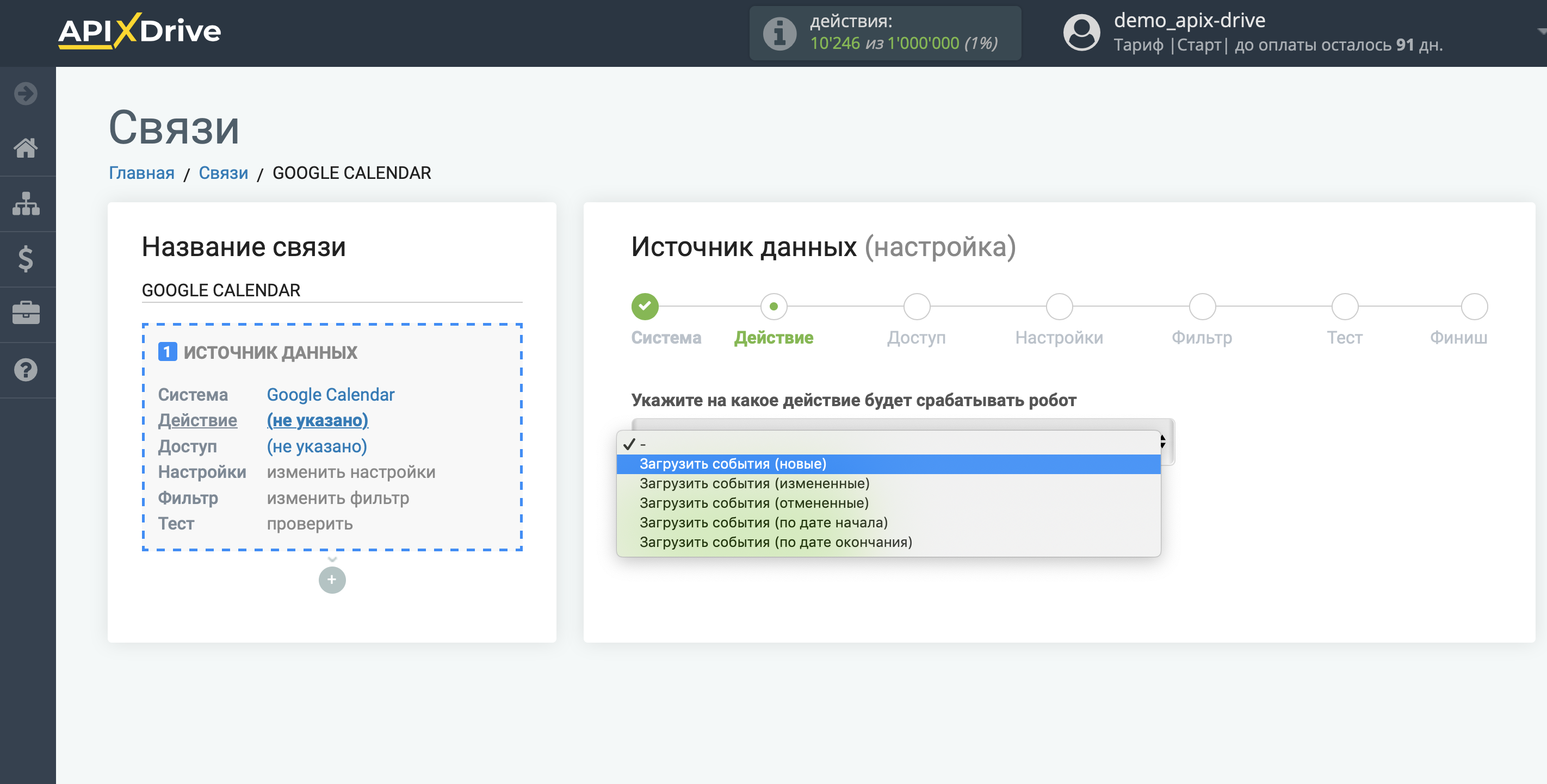Click Связи breadcrumb navigation link
Screen dimensions: 1547x784
point(223,173)
